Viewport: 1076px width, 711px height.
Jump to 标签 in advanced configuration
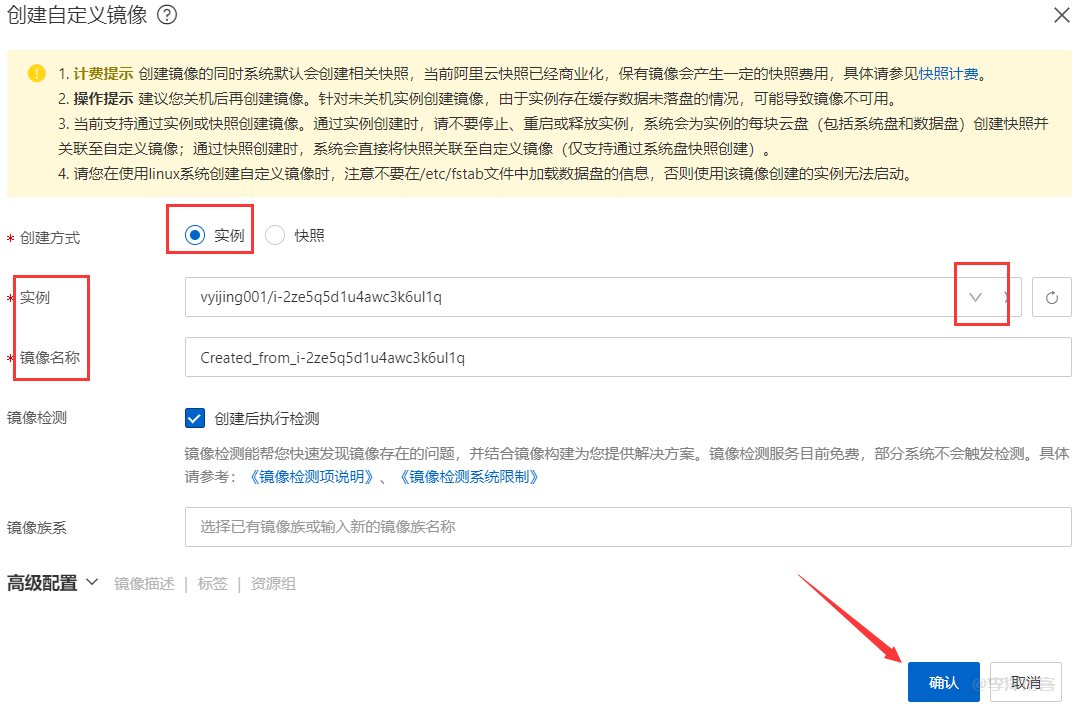click(212, 584)
